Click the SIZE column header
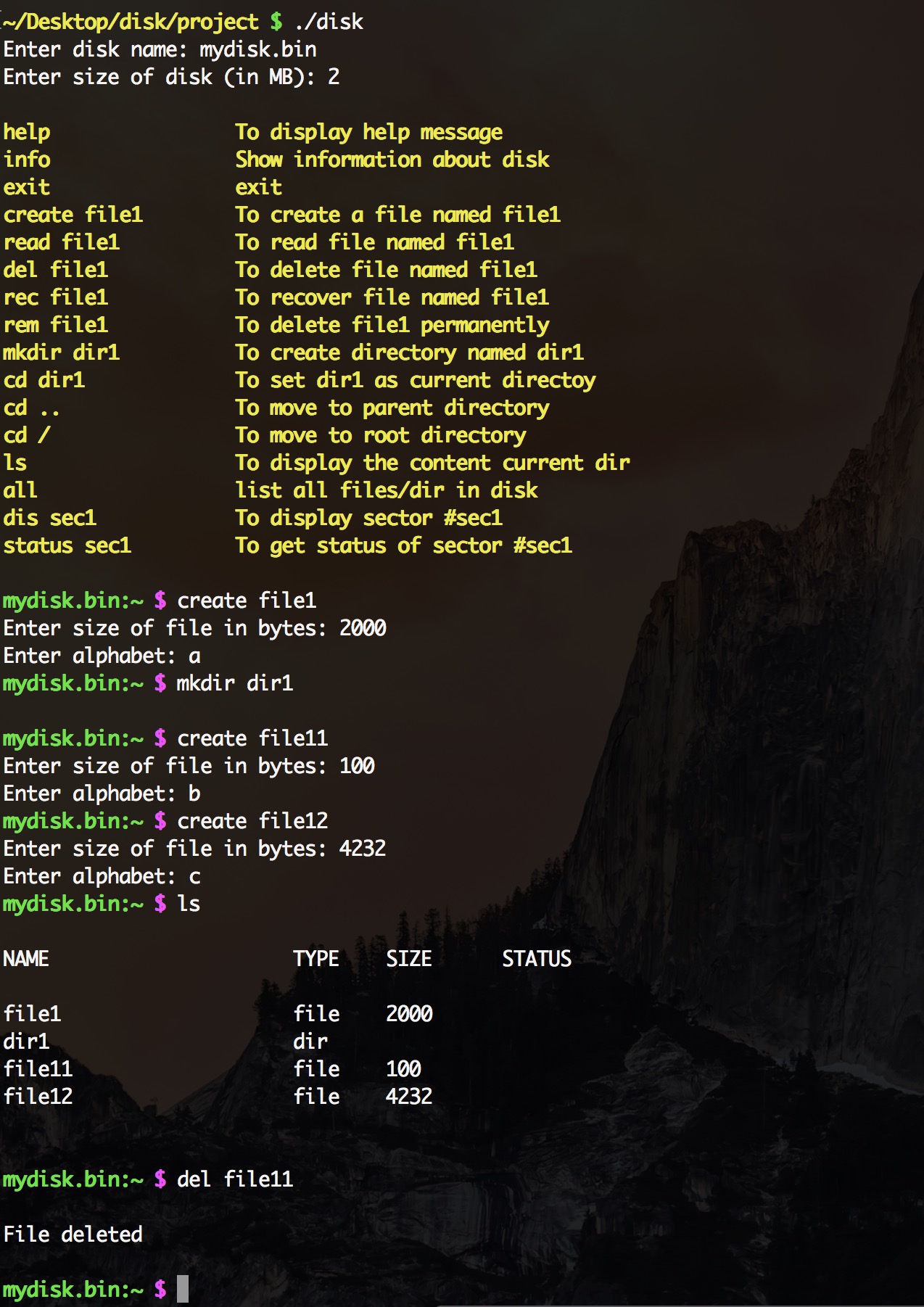This screenshot has height=1307, width=924. (409, 959)
